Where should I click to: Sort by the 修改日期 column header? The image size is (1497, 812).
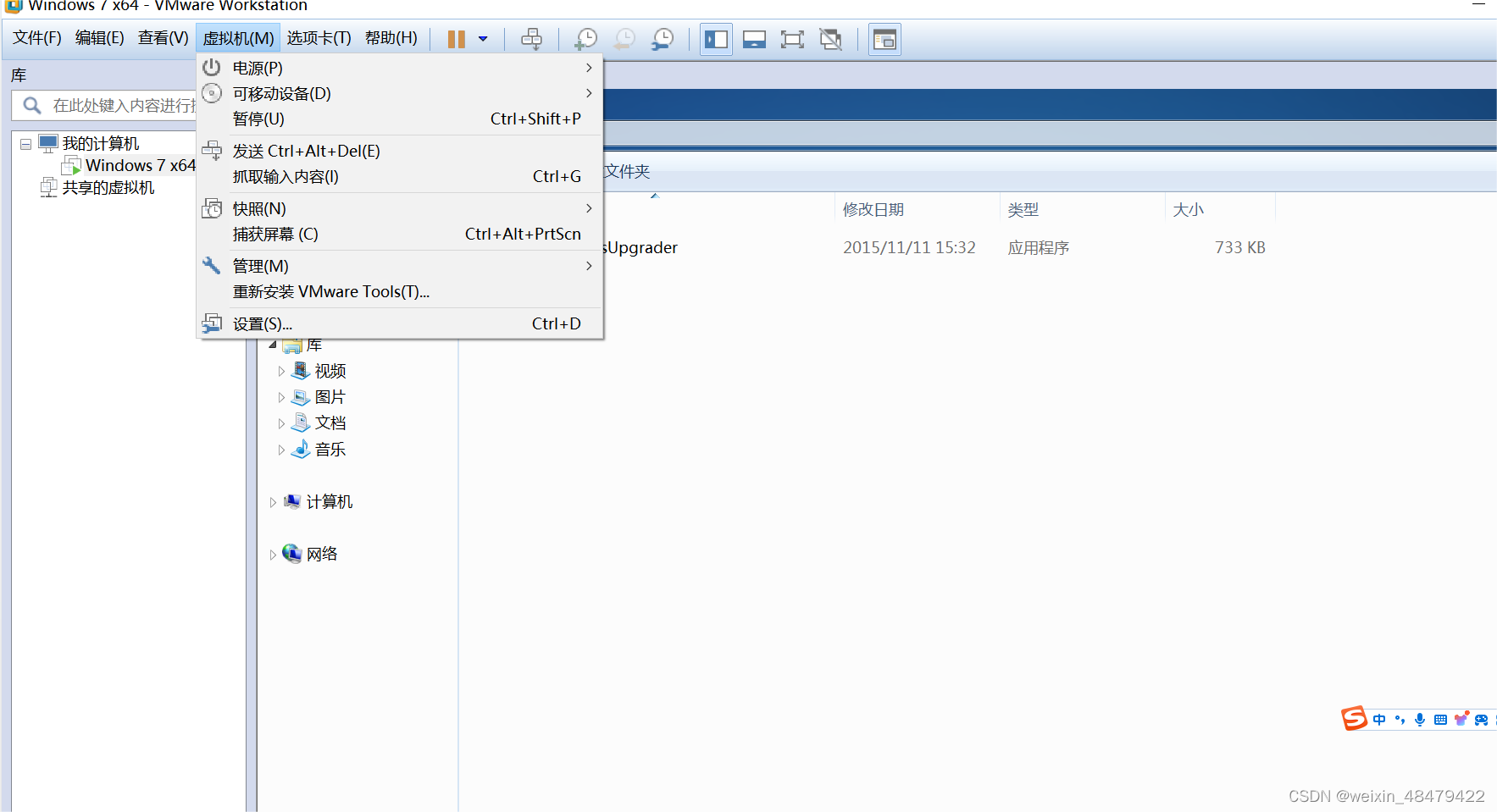[x=917, y=209]
